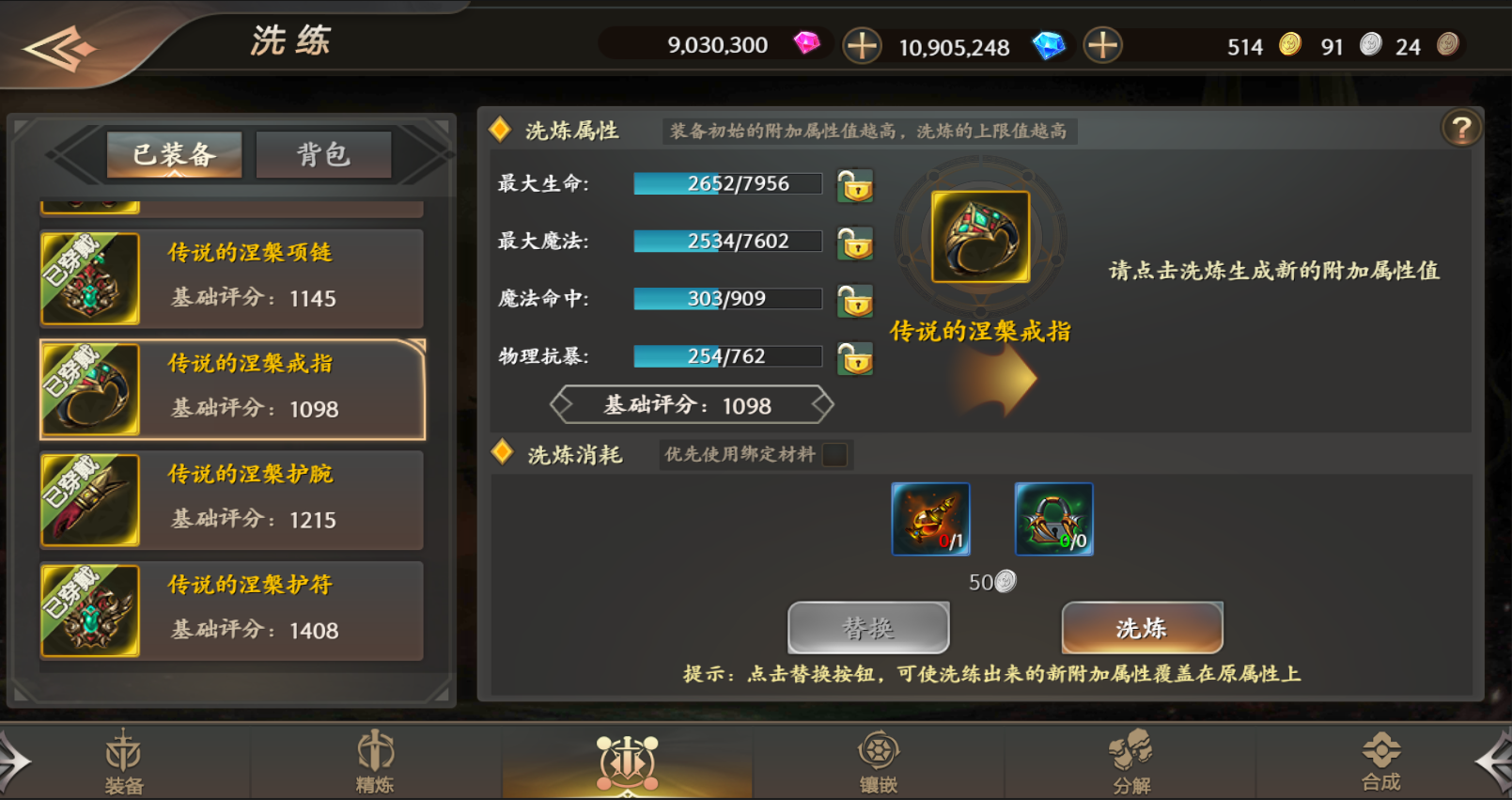Click the 替换 button
The width and height of the screenshot is (1512, 800).
tap(868, 628)
